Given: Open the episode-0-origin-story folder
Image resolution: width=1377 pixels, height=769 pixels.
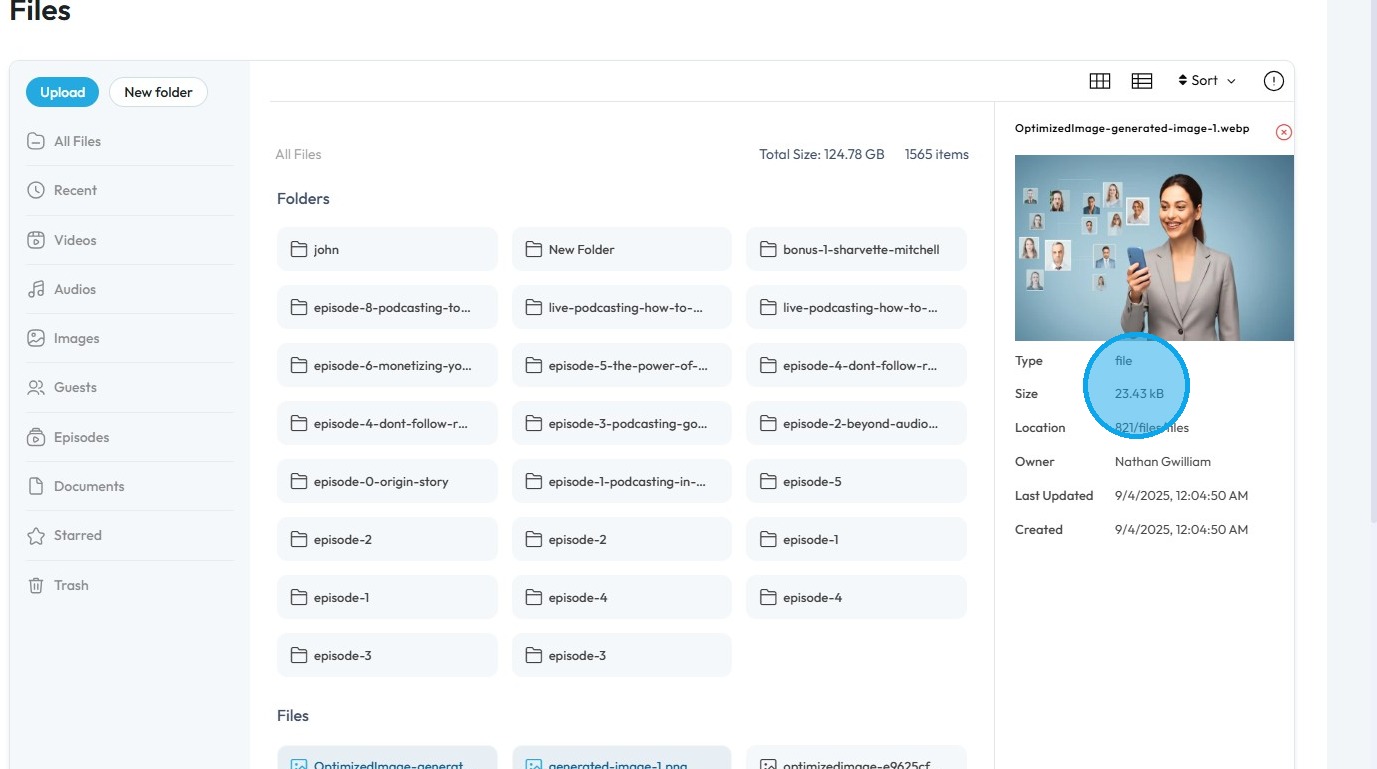Looking at the screenshot, I should (387, 481).
